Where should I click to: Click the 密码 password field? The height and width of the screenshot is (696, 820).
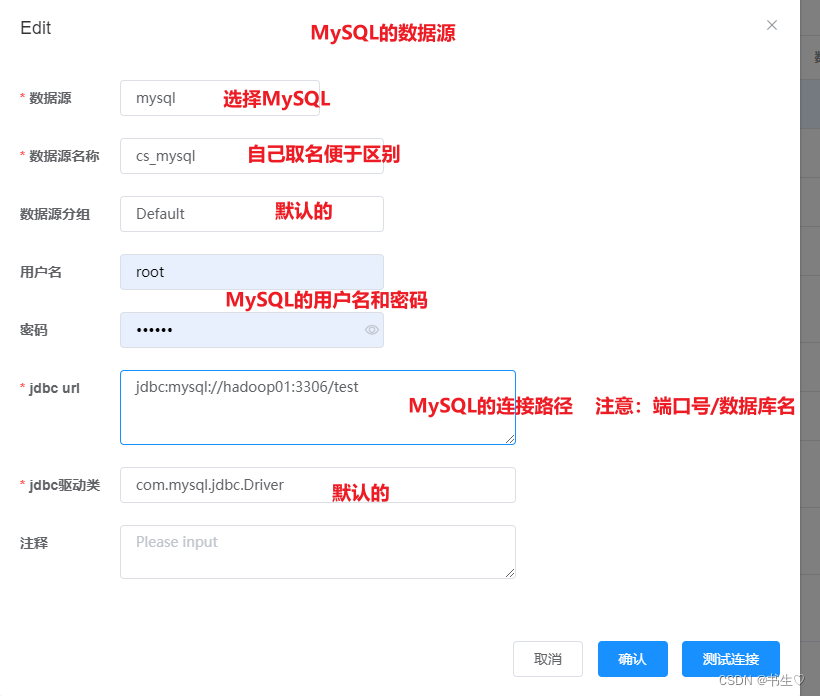252,330
